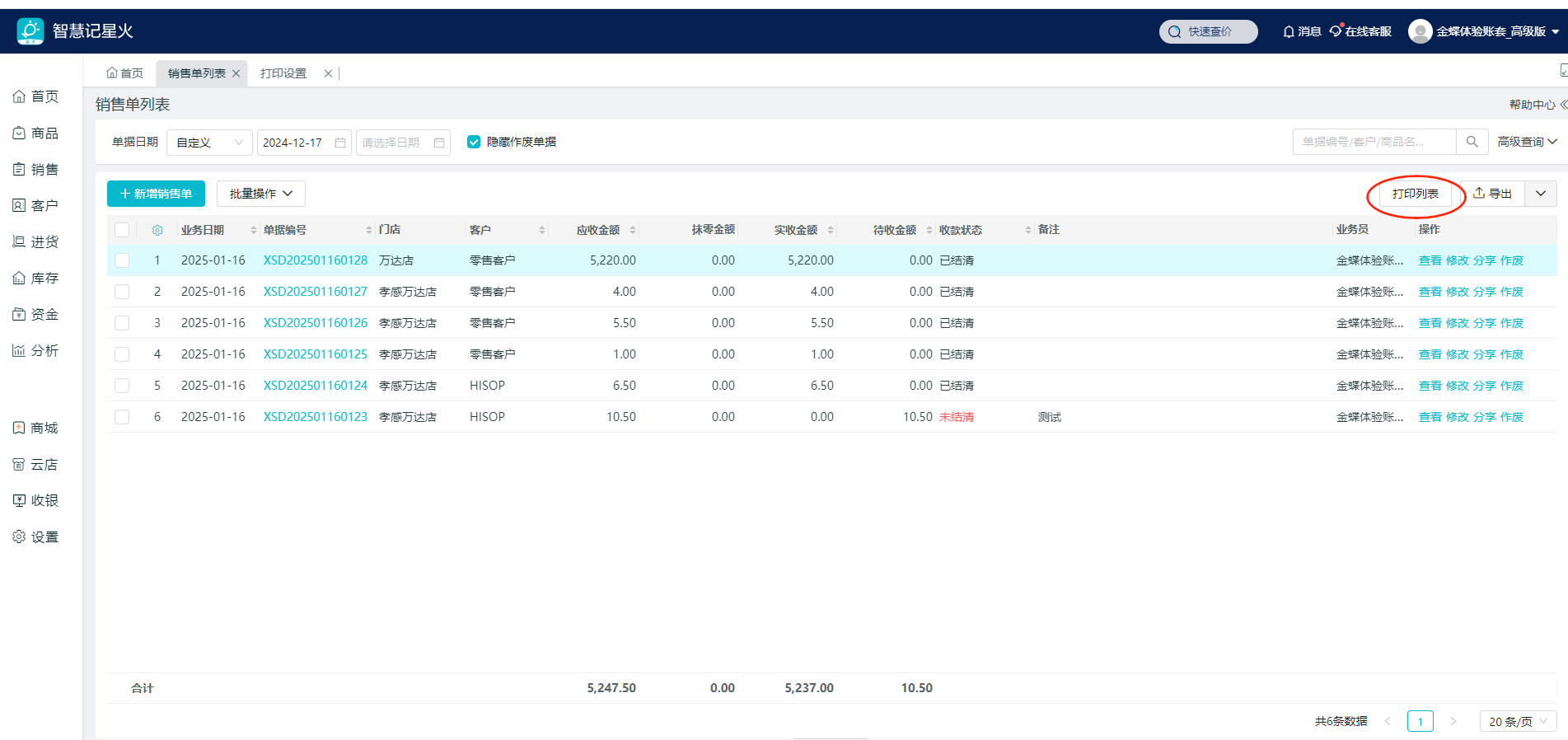Image resolution: width=1568 pixels, height=740 pixels.
Task: Select checkbox for row XSD202501160127
Action: pos(122,292)
